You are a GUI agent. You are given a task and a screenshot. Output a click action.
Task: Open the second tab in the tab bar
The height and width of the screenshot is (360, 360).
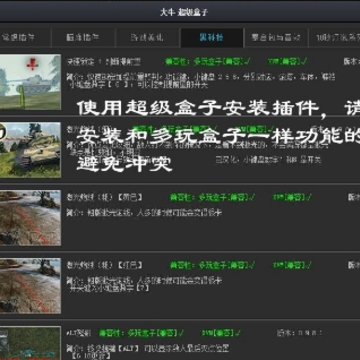point(83,38)
